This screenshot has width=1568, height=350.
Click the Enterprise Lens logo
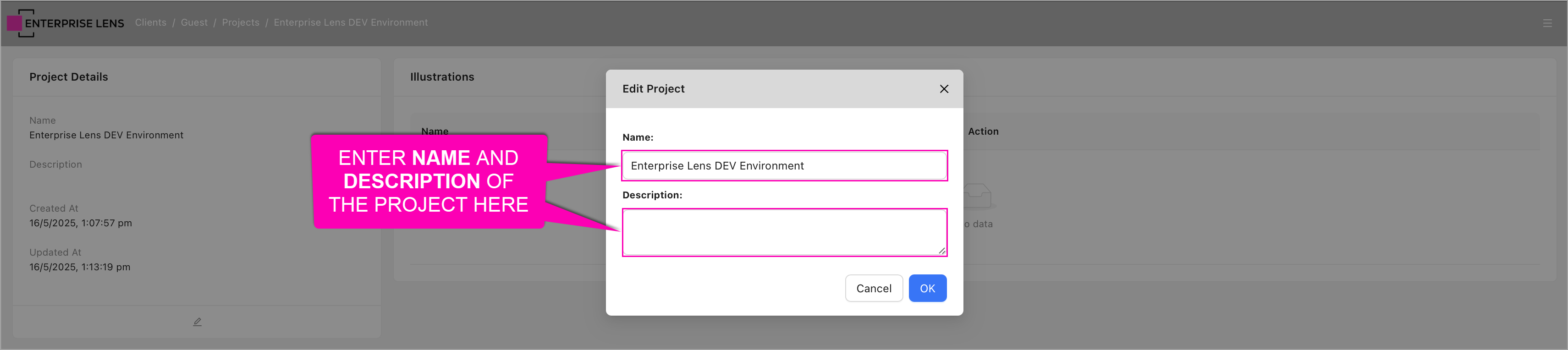[x=65, y=23]
